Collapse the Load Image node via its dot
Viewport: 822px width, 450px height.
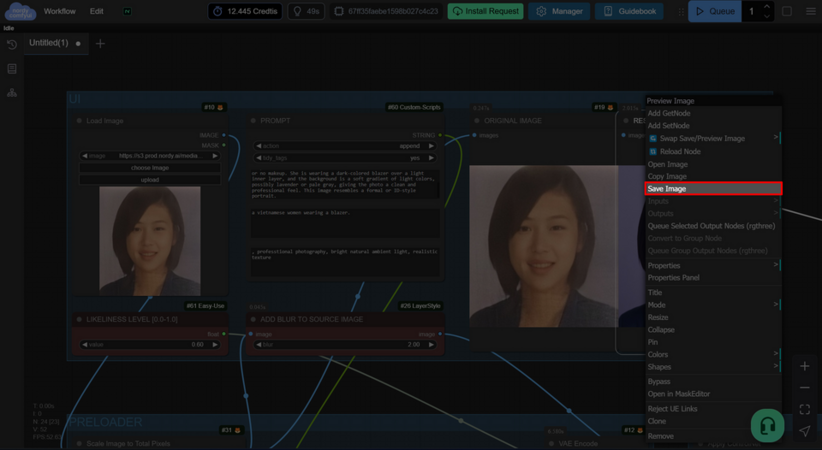tap(80, 121)
